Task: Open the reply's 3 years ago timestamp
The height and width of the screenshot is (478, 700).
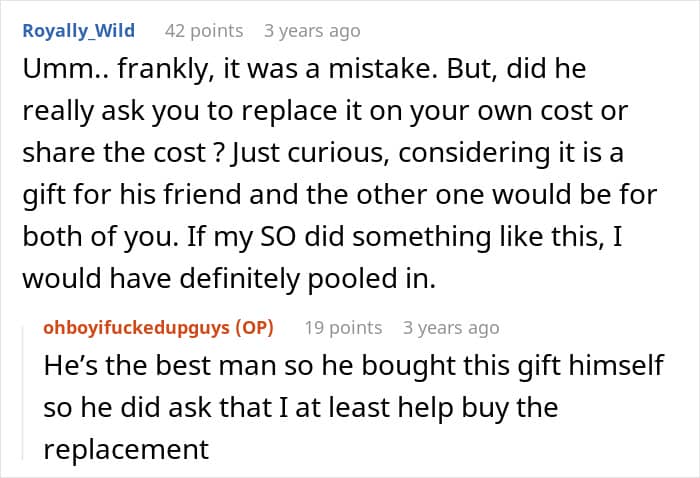Action: [x=451, y=328]
